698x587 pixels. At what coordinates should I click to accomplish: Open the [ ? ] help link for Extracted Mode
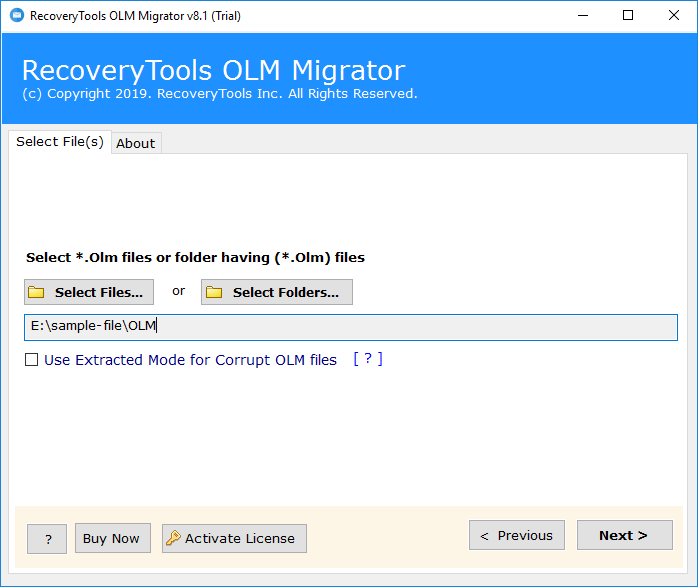(368, 359)
